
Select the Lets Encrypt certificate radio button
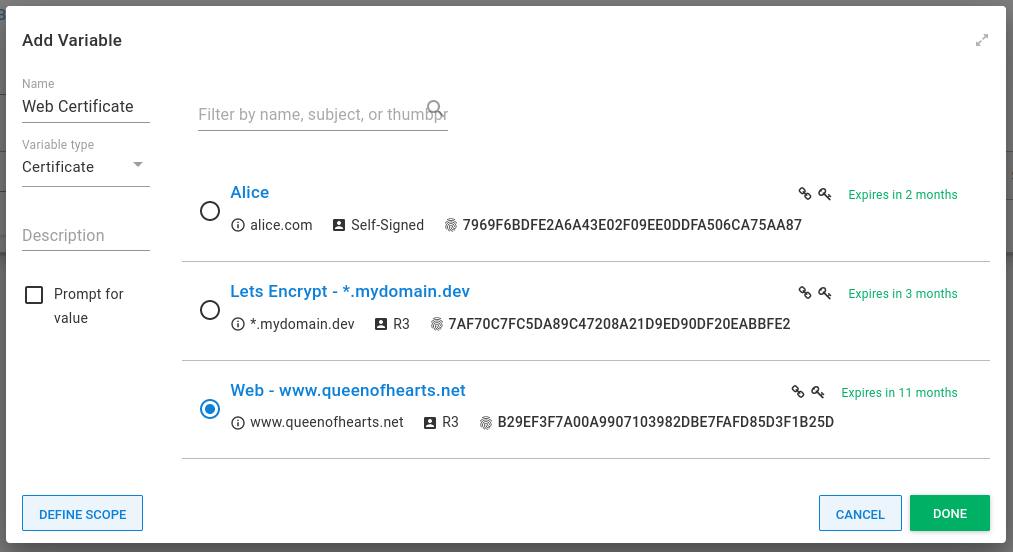210,310
